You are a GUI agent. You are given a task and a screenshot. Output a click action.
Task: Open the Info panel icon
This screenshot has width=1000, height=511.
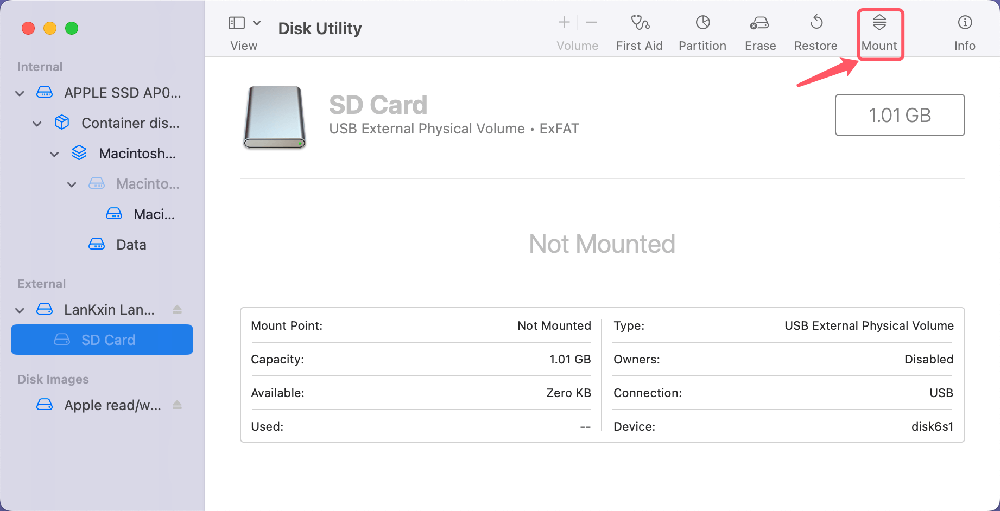pyautogui.click(x=964, y=24)
